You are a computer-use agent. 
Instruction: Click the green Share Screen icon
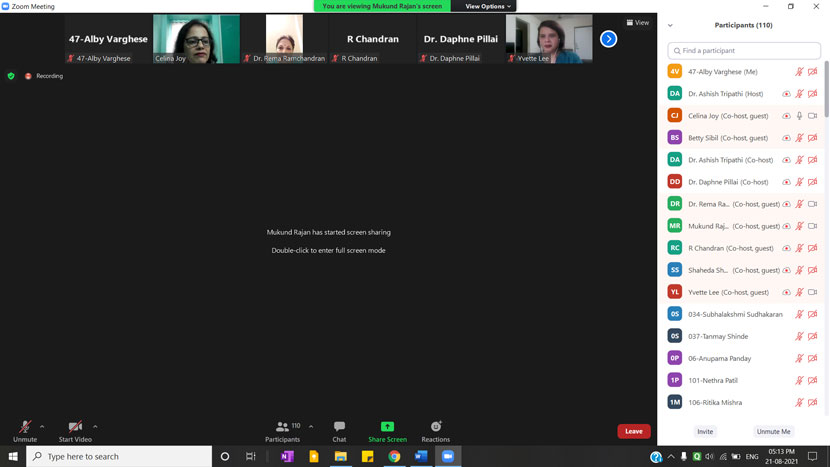[x=387, y=427]
